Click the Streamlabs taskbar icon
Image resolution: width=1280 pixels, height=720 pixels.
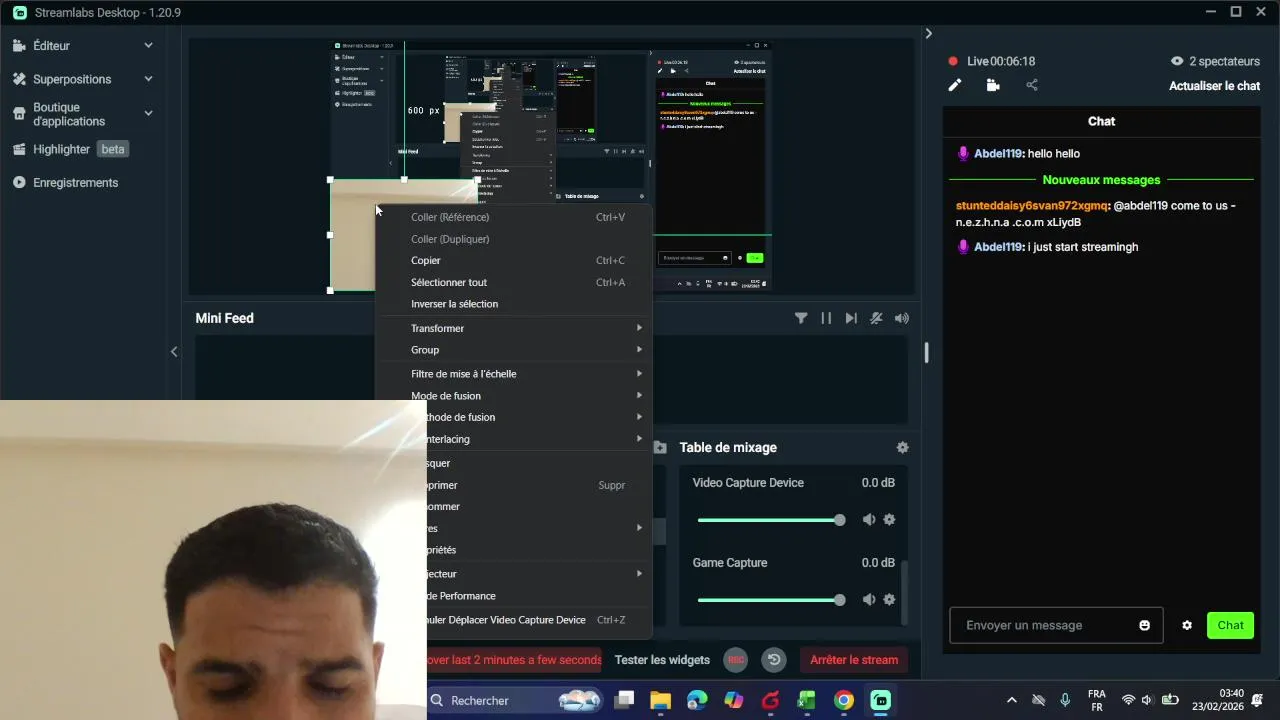[x=880, y=701]
